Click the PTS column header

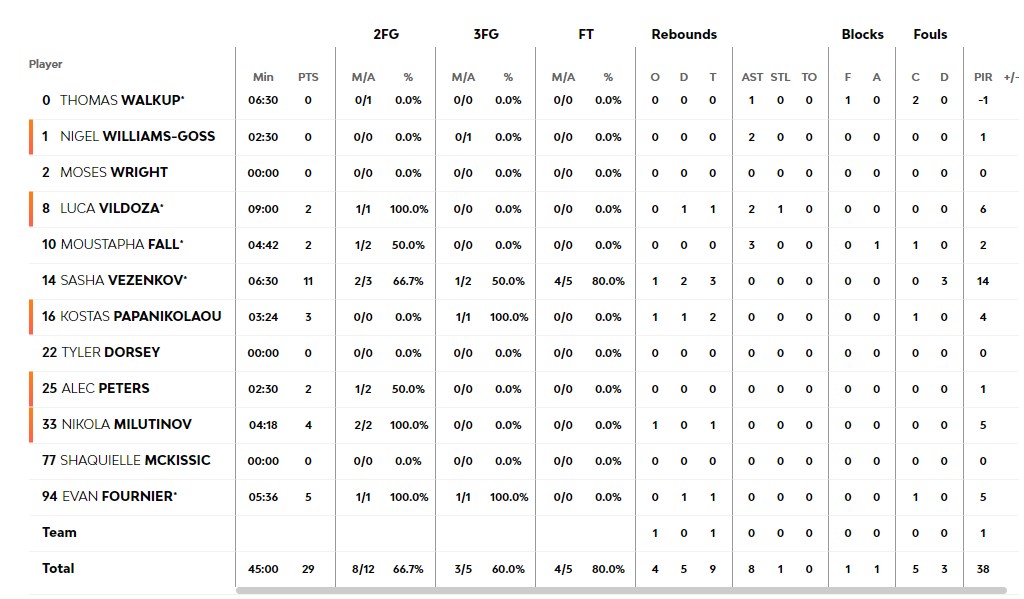308,77
